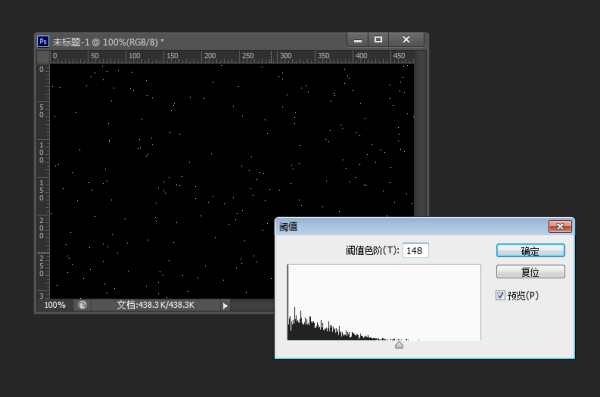
Task: Maximize the 未标题-1 document window
Action: click(378, 40)
